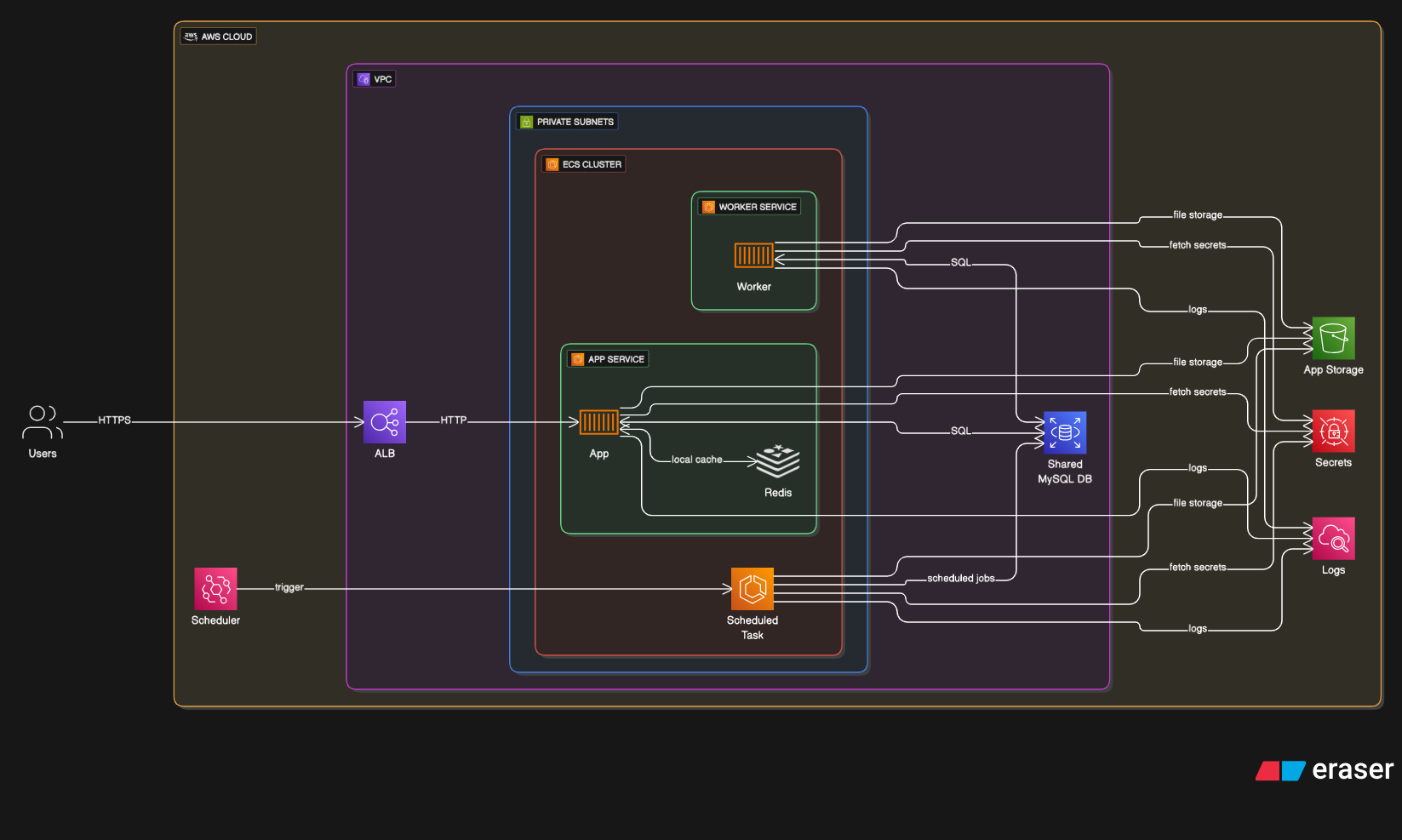The height and width of the screenshot is (840, 1402).
Task: Click the App Storage S3 bucket icon
Action: pyautogui.click(x=1333, y=339)
